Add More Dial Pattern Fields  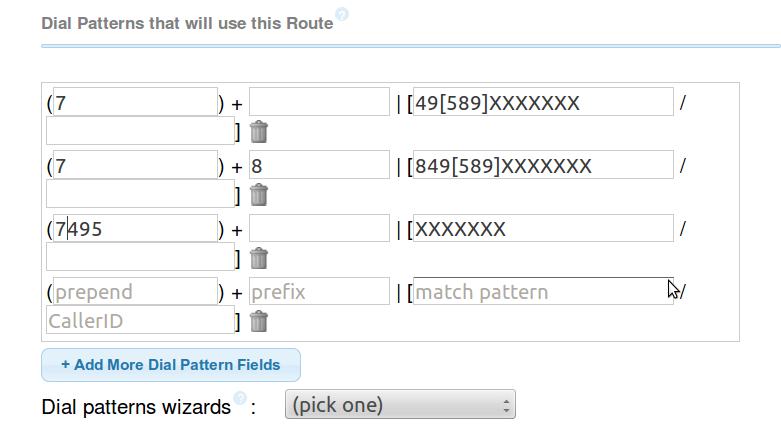click(171, 365)
